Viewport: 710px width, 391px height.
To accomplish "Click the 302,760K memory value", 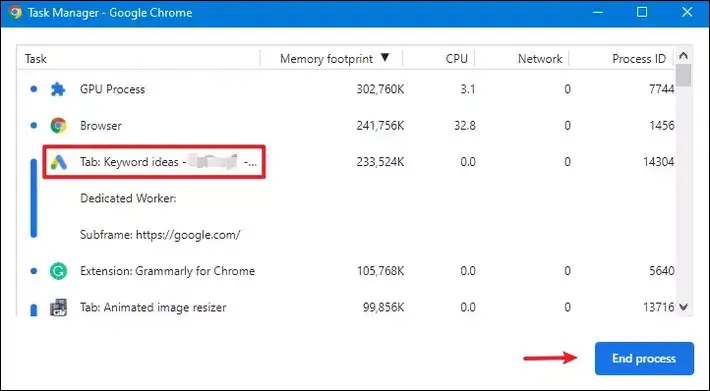I will pyautogui.click(x=380, y=89).
